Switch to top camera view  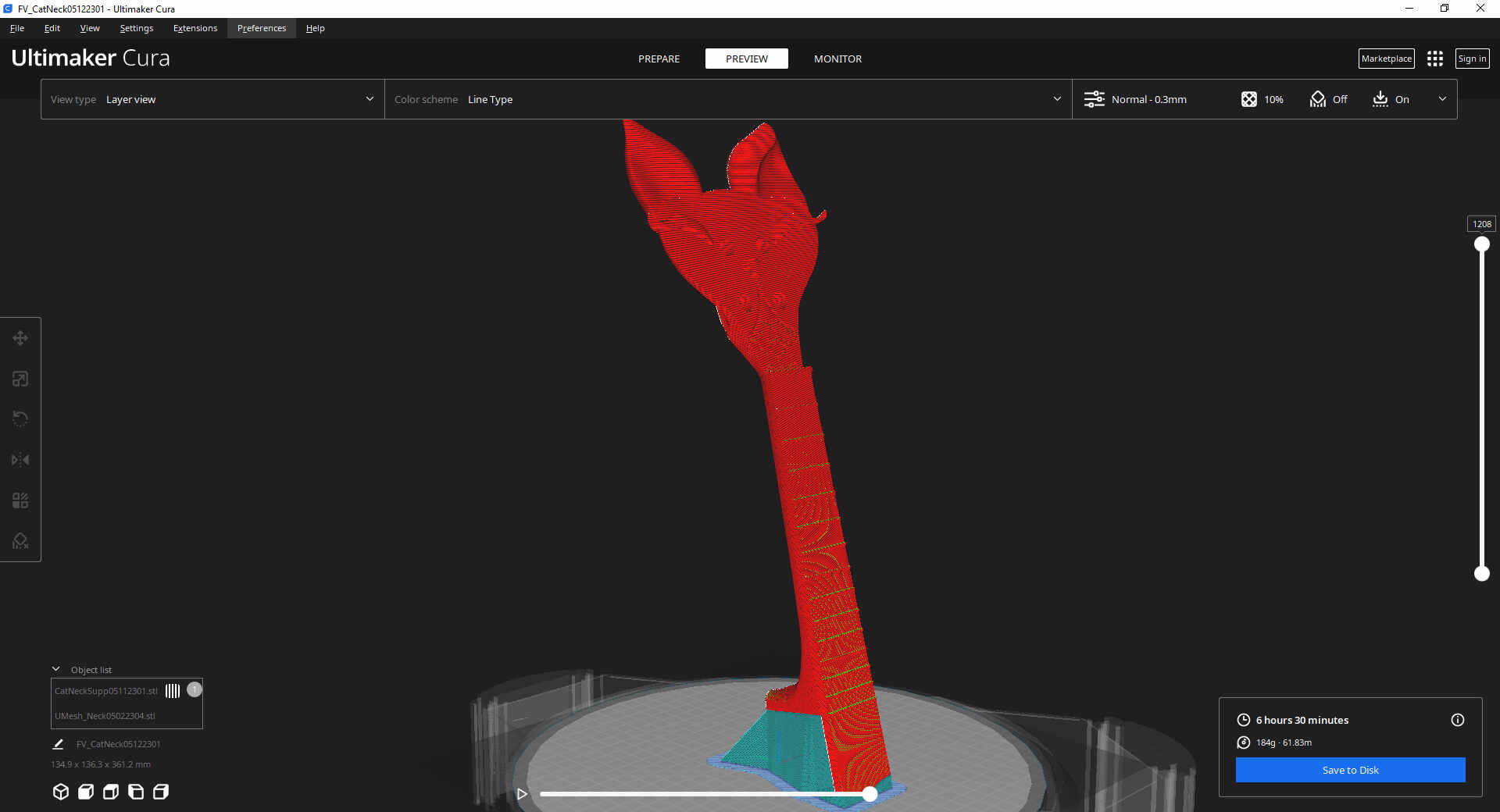click(111, 792)
